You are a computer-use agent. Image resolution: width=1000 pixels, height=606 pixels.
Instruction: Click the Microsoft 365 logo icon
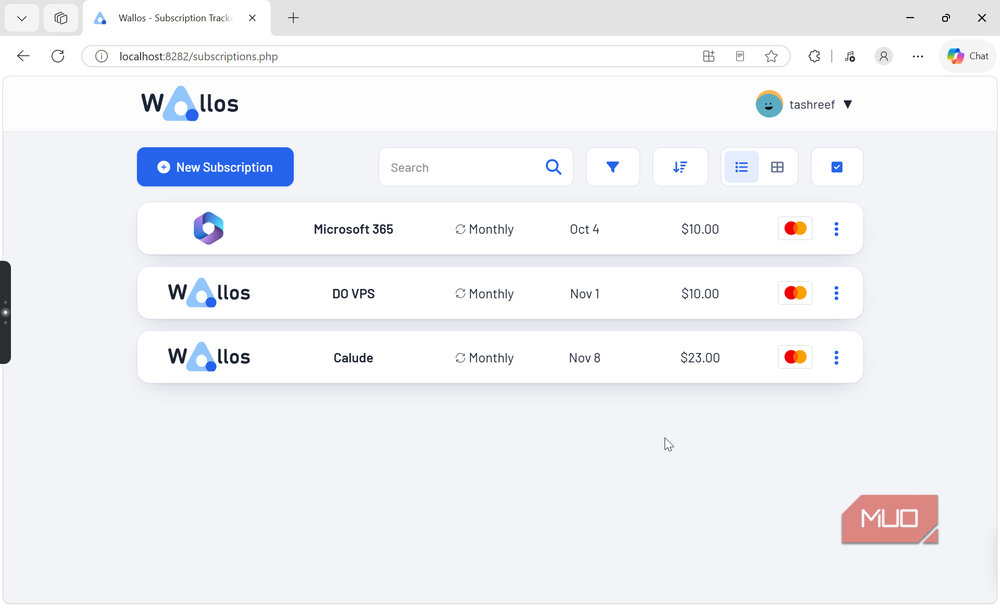(209, 228)
